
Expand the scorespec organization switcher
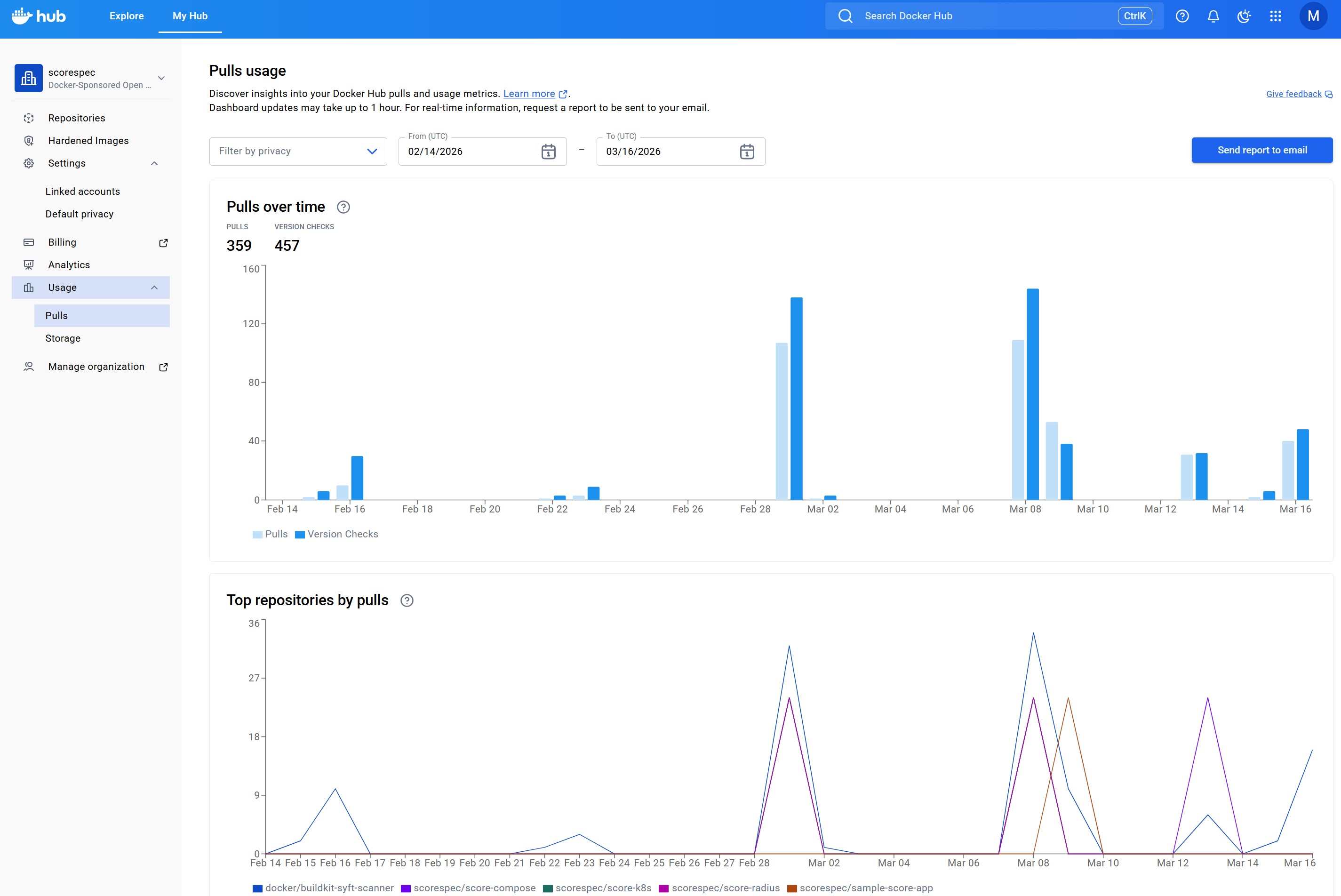point(161,78)
